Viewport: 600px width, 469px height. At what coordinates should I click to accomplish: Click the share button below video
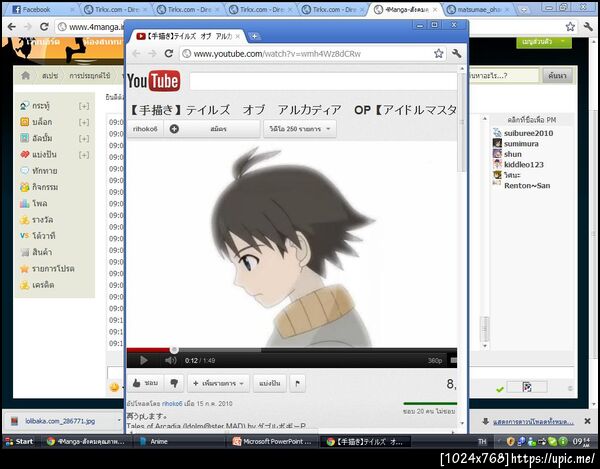click(270, 383)
